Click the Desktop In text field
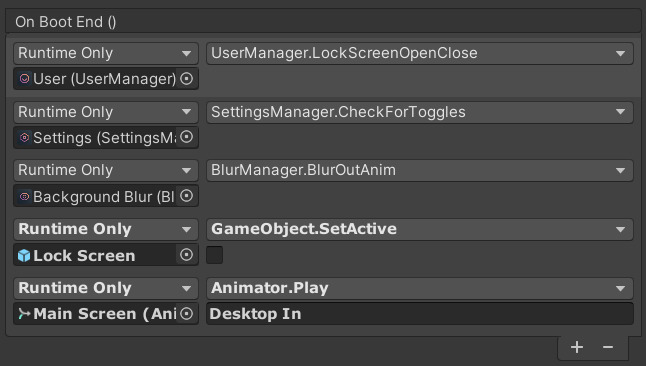The image size is (646, 366). pyautogui.click(x=419, y=314)
